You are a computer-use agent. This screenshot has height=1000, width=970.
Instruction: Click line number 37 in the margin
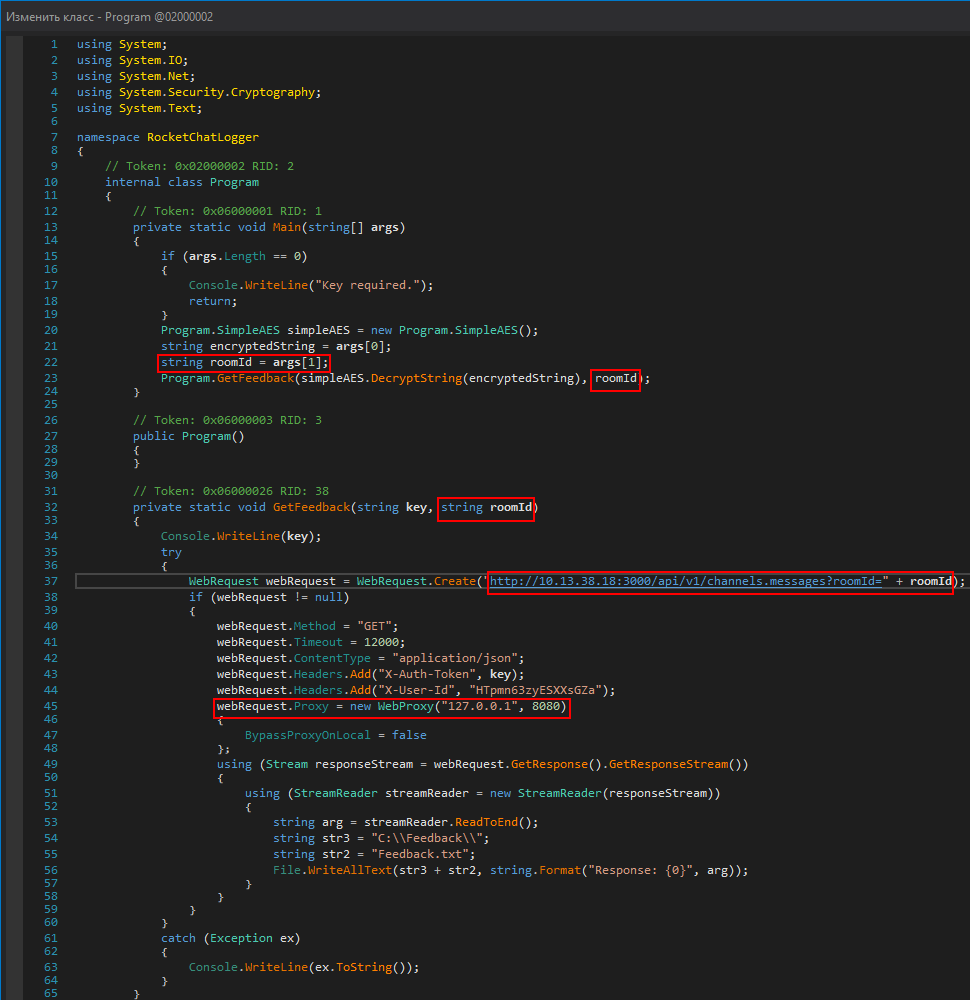coord(50,580)
